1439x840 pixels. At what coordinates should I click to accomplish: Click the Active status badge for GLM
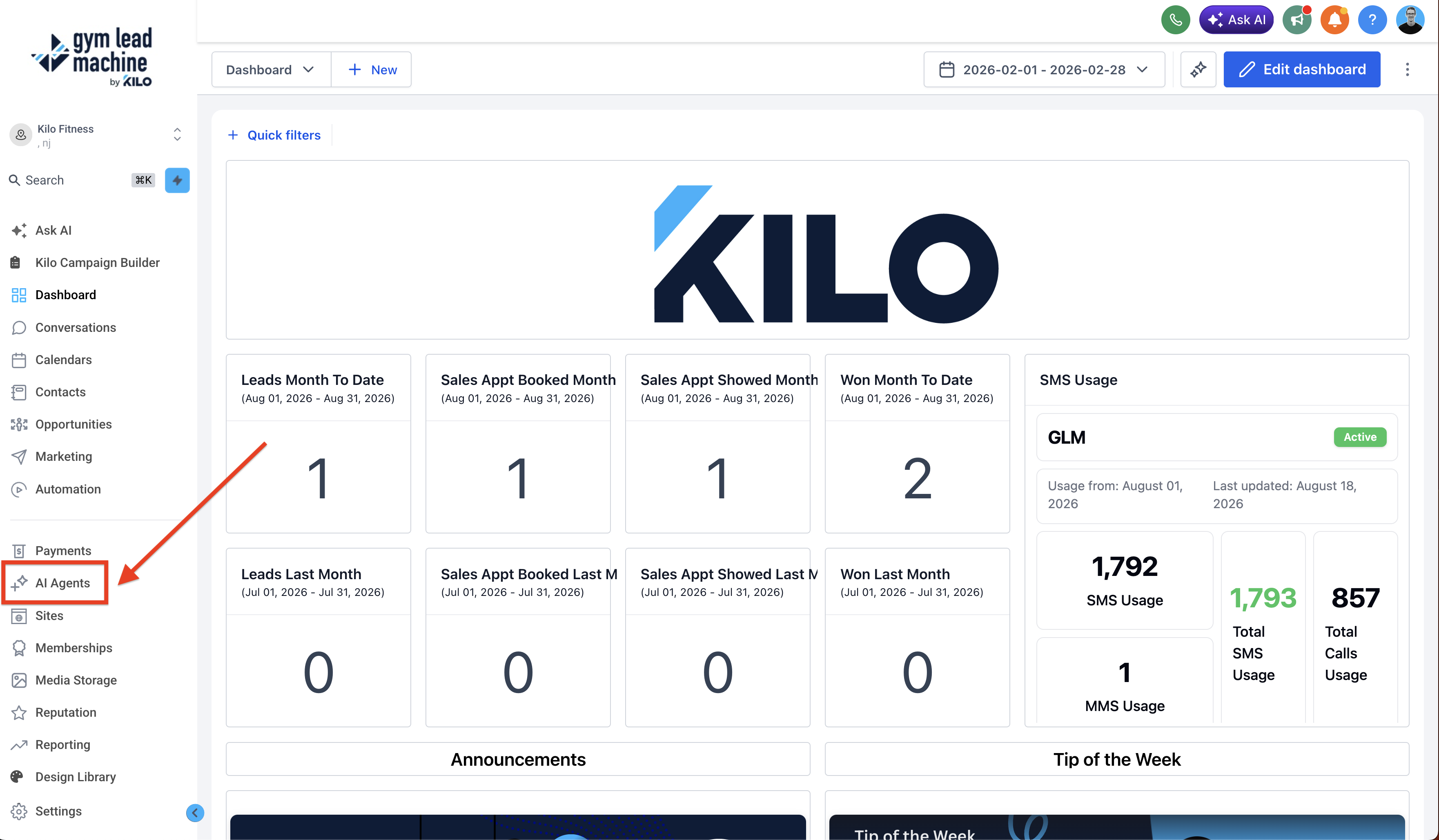(1360, 437)
